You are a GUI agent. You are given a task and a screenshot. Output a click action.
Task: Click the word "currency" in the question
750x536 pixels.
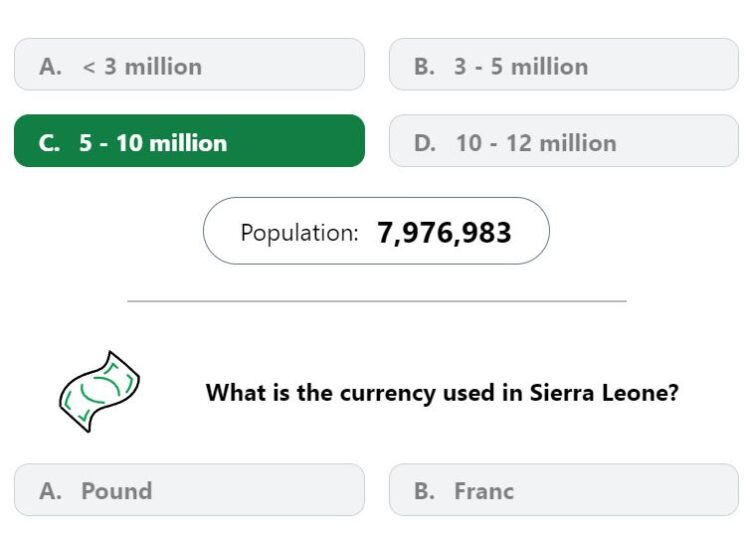click(388, 394)
